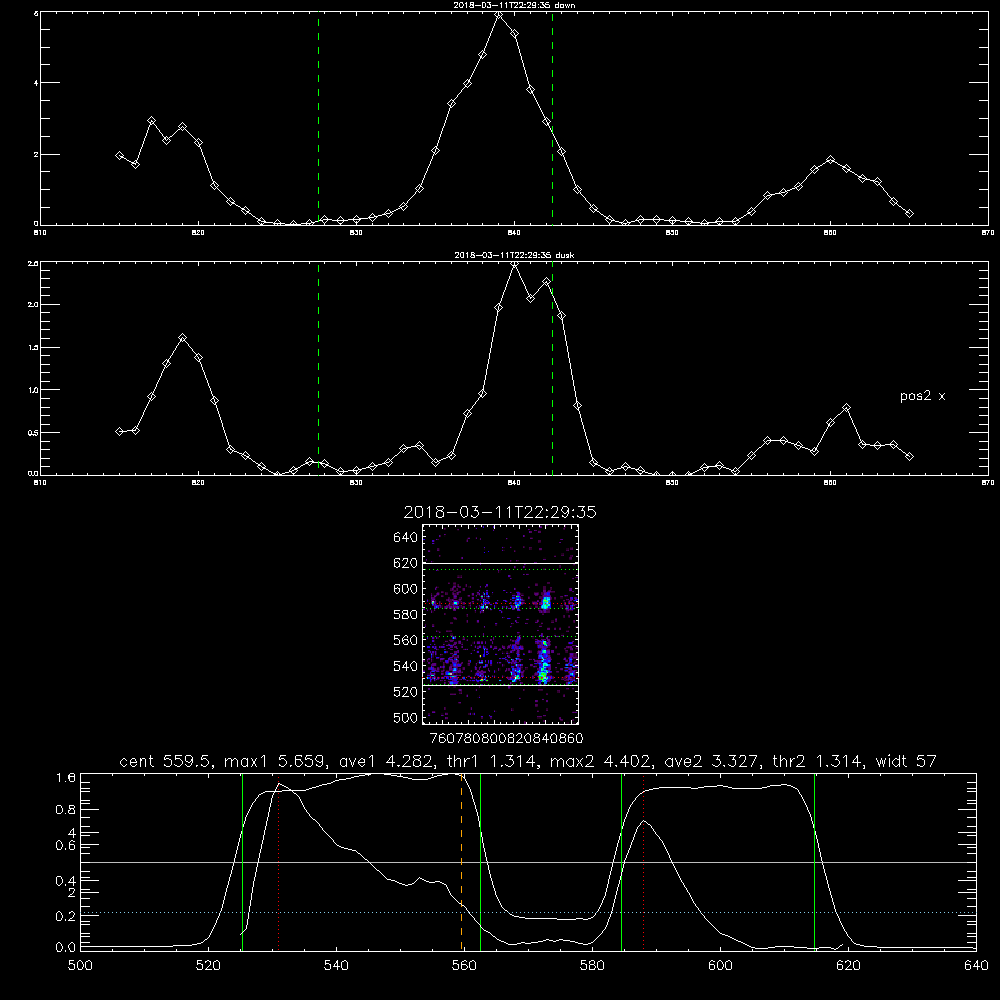
Task: Click the 0.0 label on bottom plot y-axis
Action: [66, 947]
